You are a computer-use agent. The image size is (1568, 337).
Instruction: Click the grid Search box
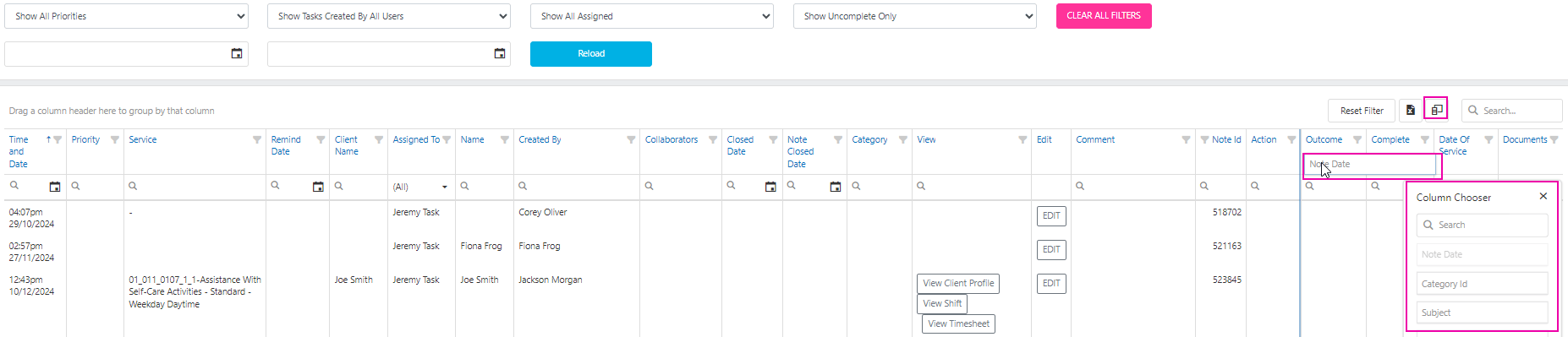click(x=1512, y=111)
